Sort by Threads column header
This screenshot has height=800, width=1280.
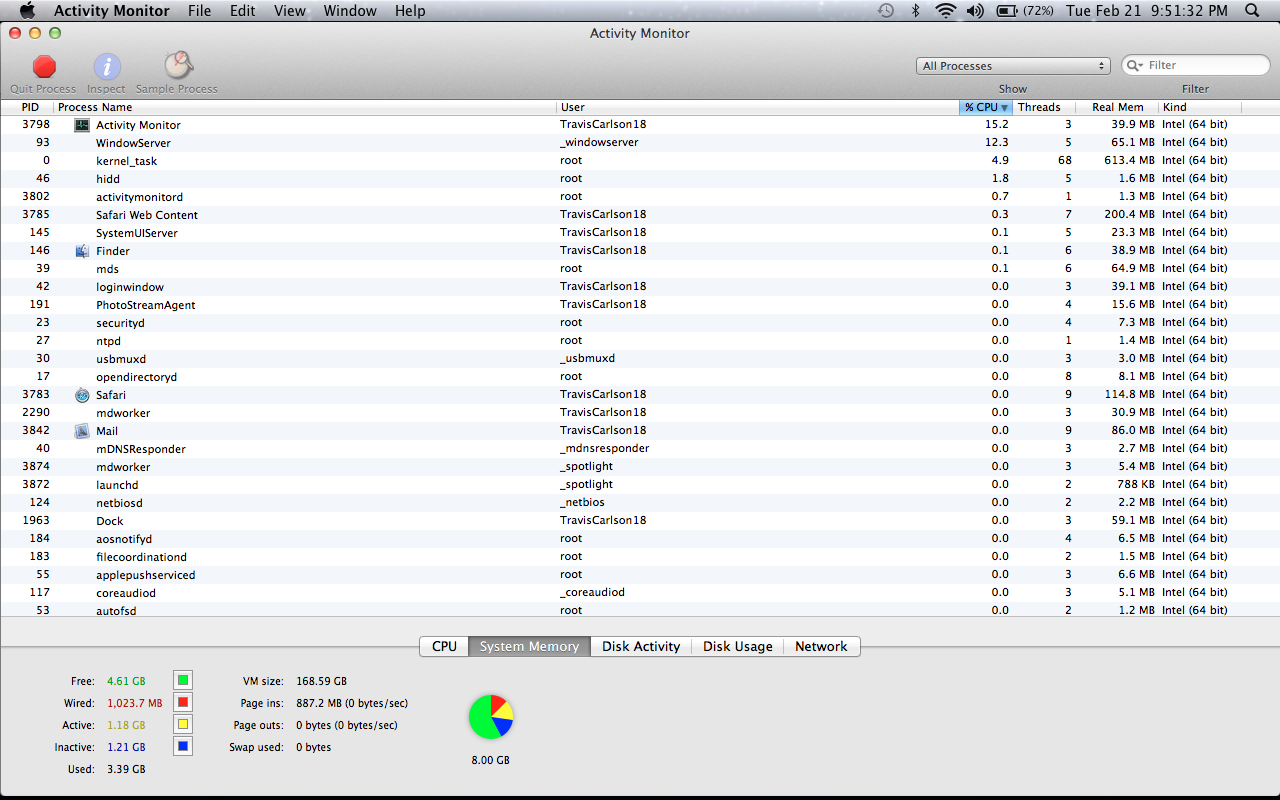[1044, 107]
